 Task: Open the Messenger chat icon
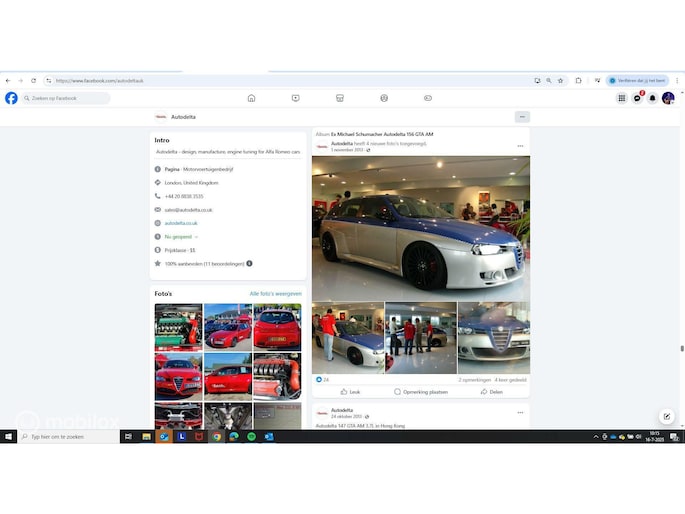[x=637, y=98]
